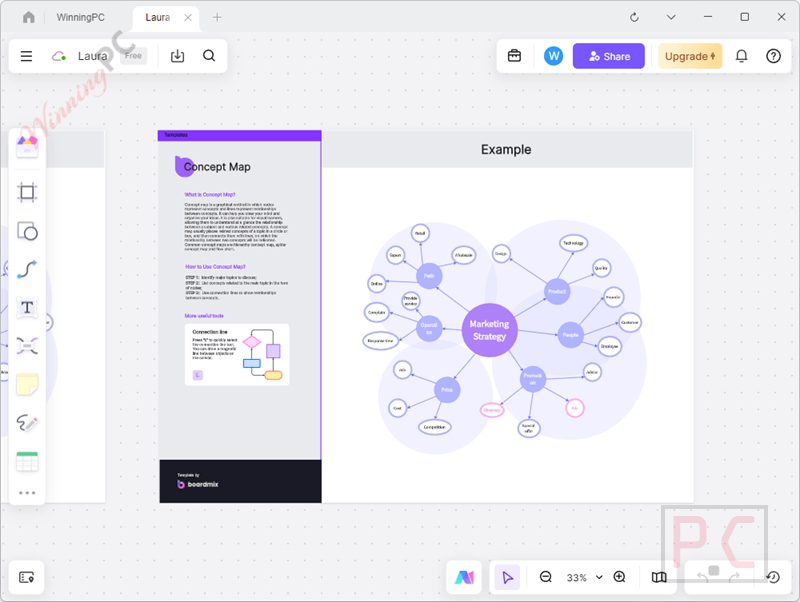Select the Table tool
This screenshot has width=800, height=602.
tap(27, 461)
